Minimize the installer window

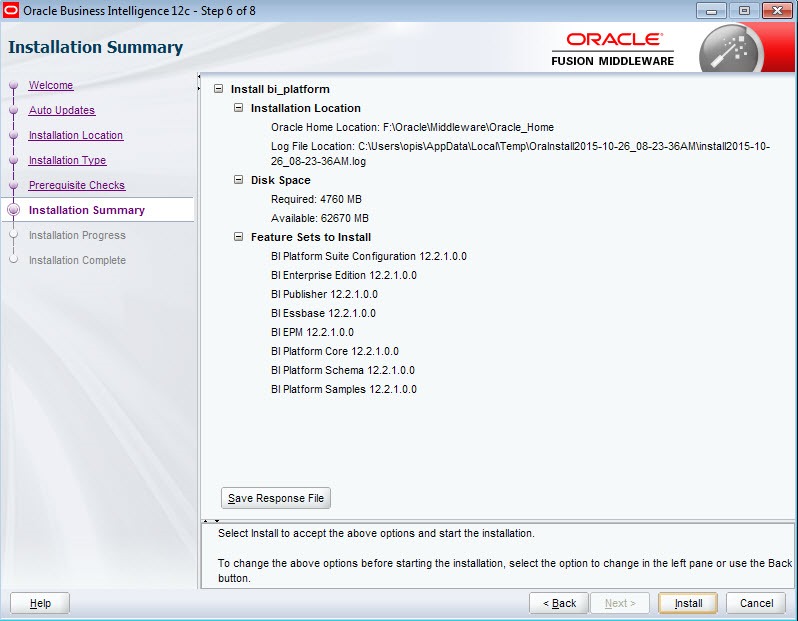pos(711,11)
